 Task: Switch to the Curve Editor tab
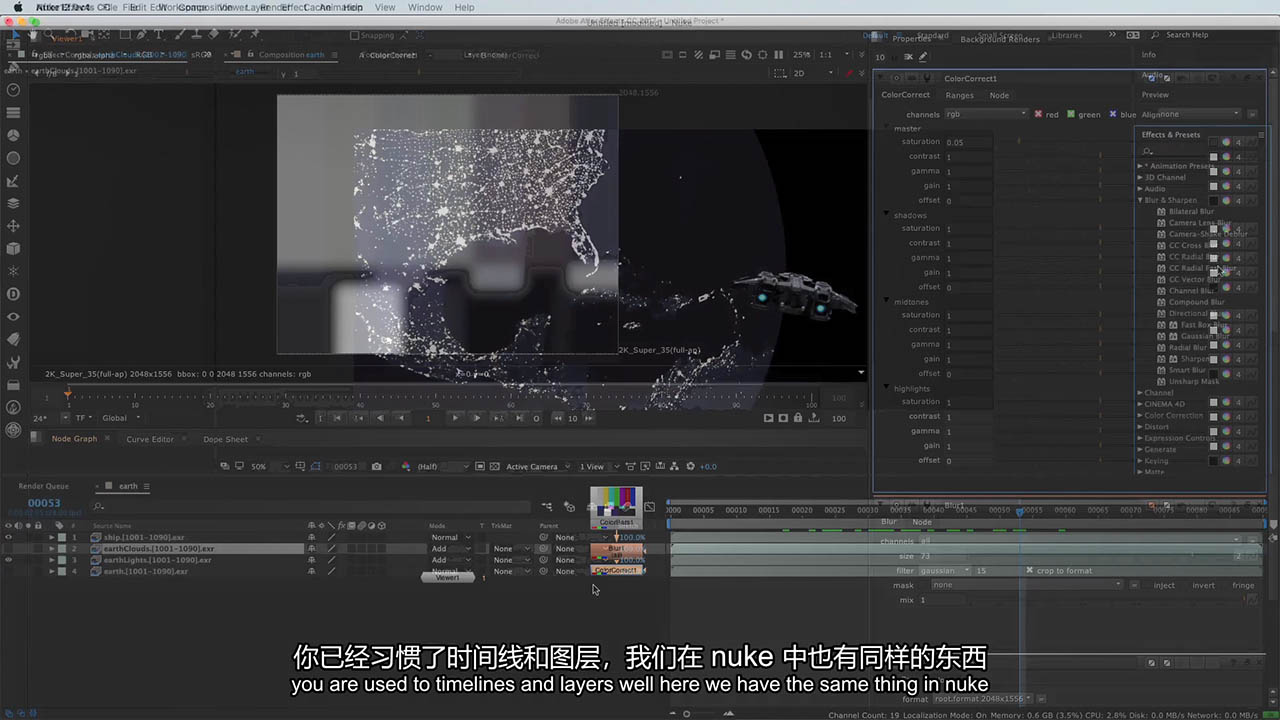pos(150,439)
